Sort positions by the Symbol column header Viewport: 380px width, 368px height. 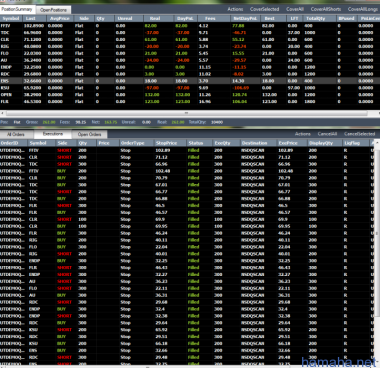11,18
